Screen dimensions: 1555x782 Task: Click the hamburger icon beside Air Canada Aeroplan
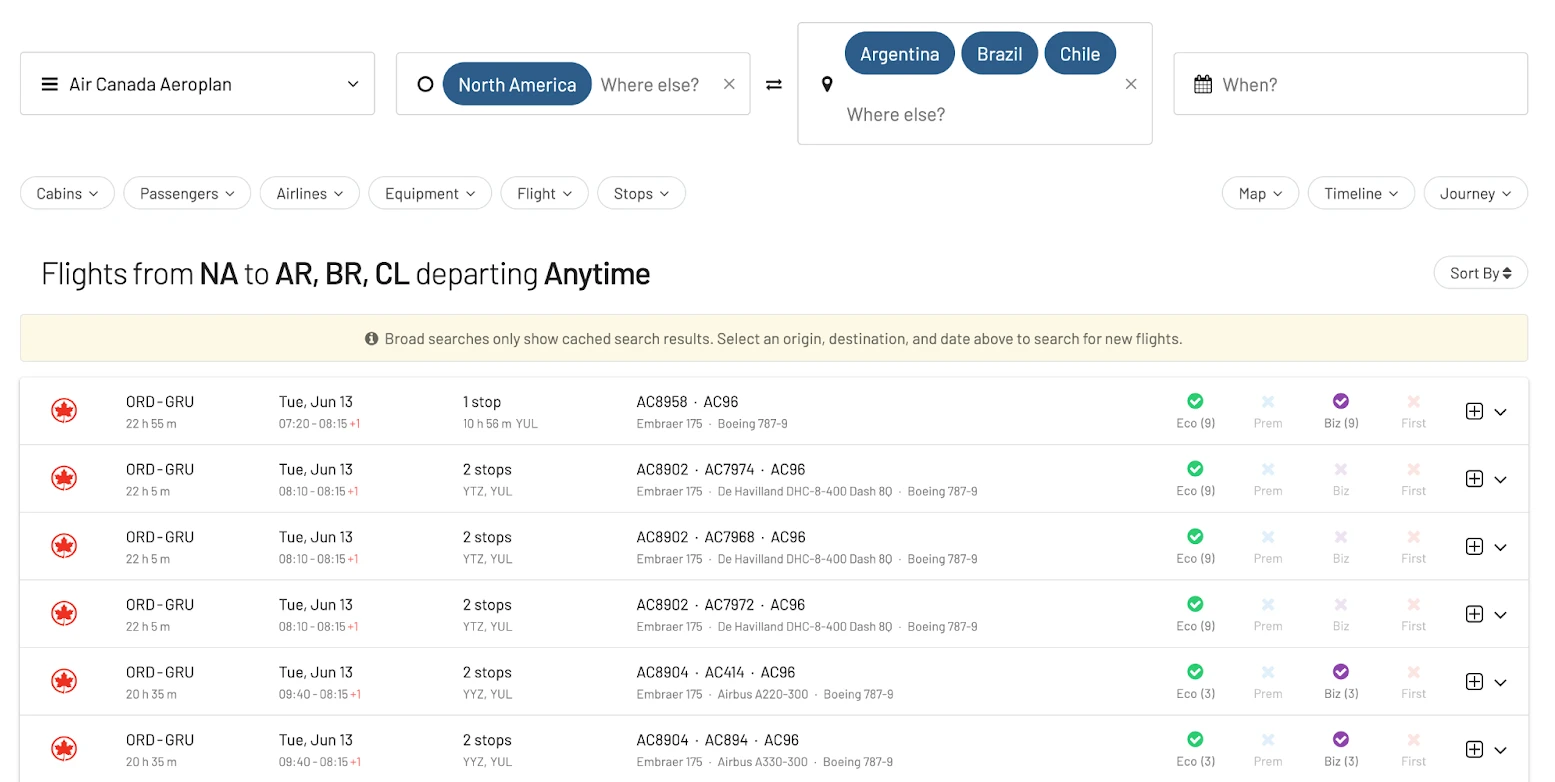(49, 84)
